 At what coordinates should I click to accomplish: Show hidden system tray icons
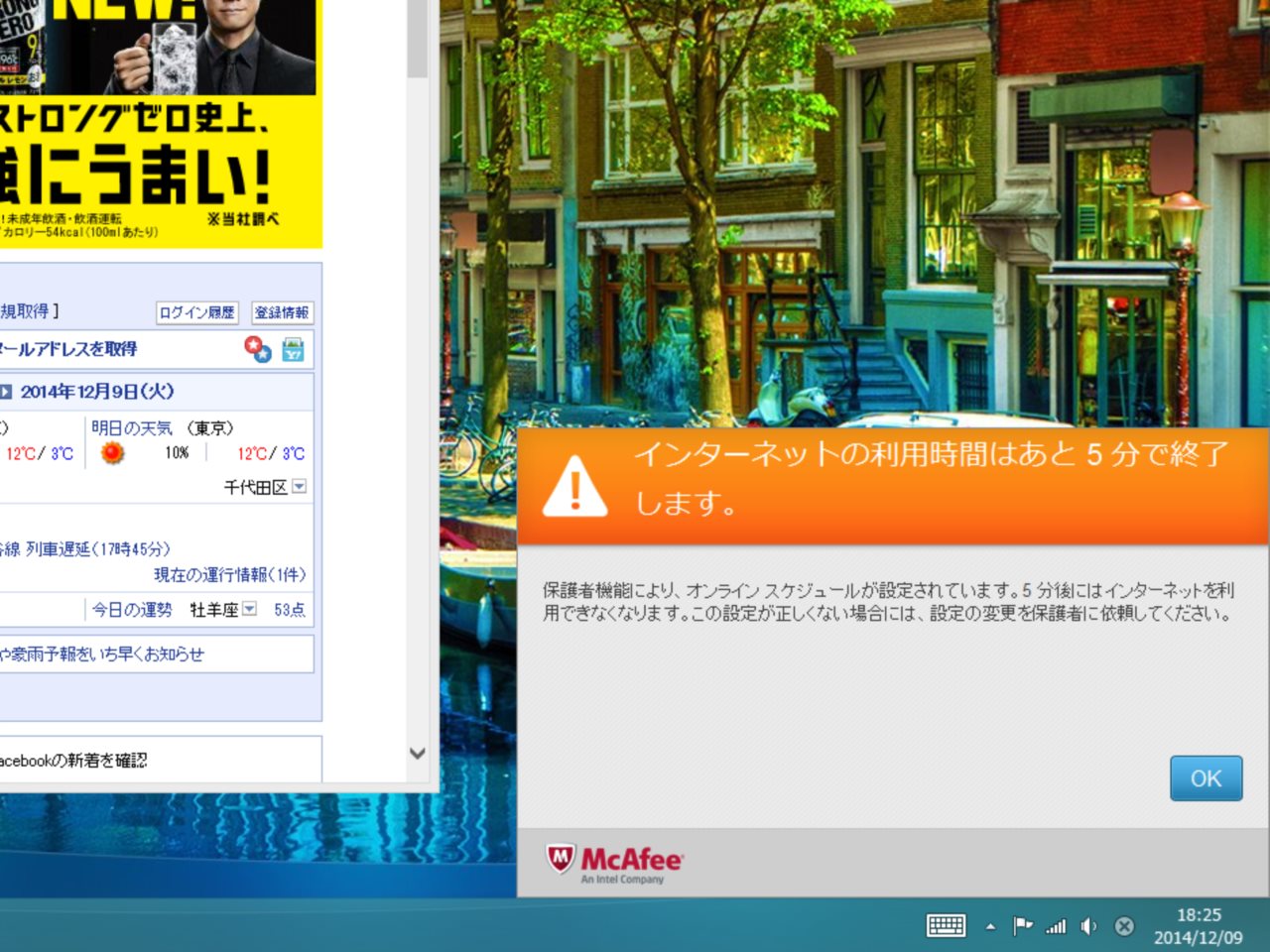pyautogui.click(x=990, y=926)
